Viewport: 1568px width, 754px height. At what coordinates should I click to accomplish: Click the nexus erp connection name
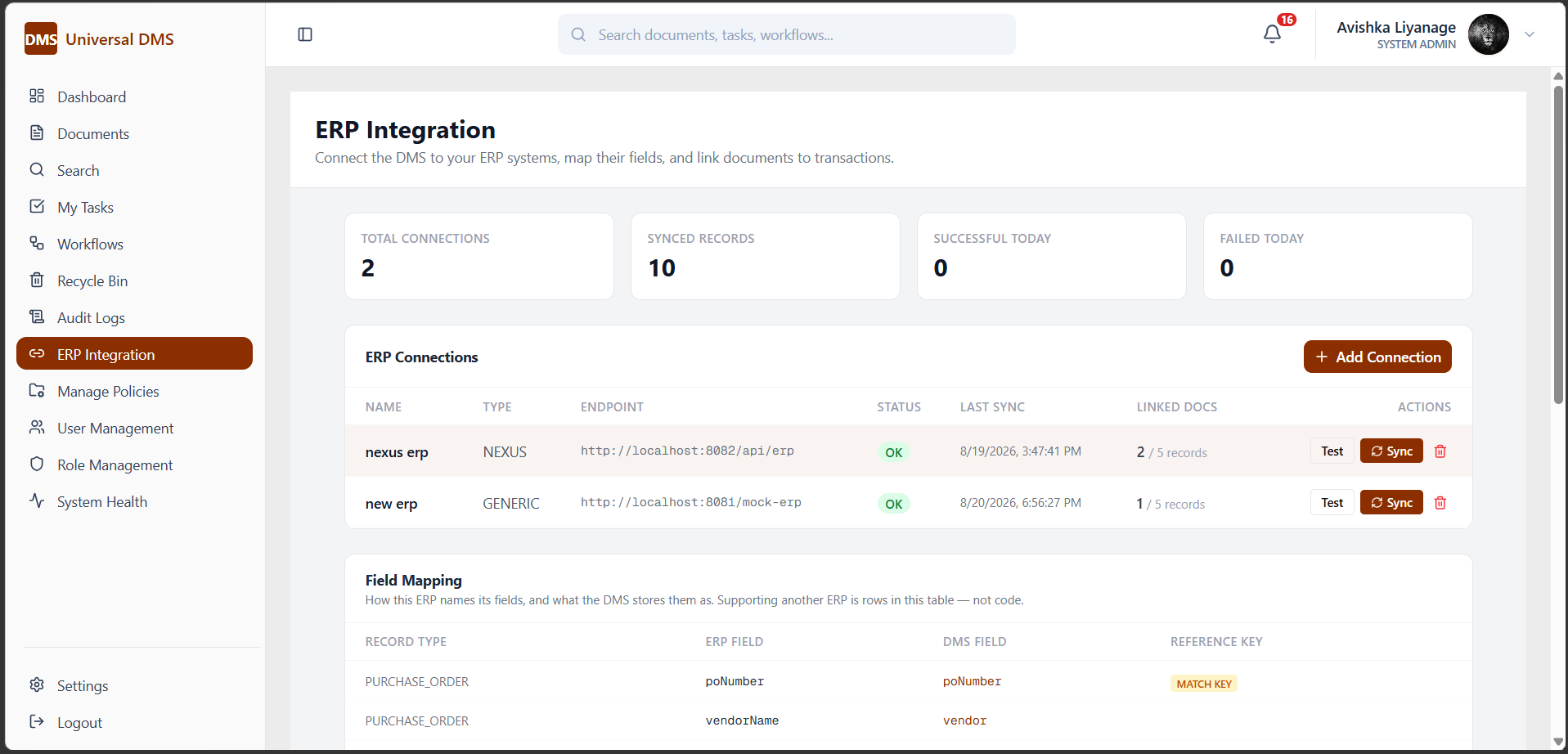point(397,452)
